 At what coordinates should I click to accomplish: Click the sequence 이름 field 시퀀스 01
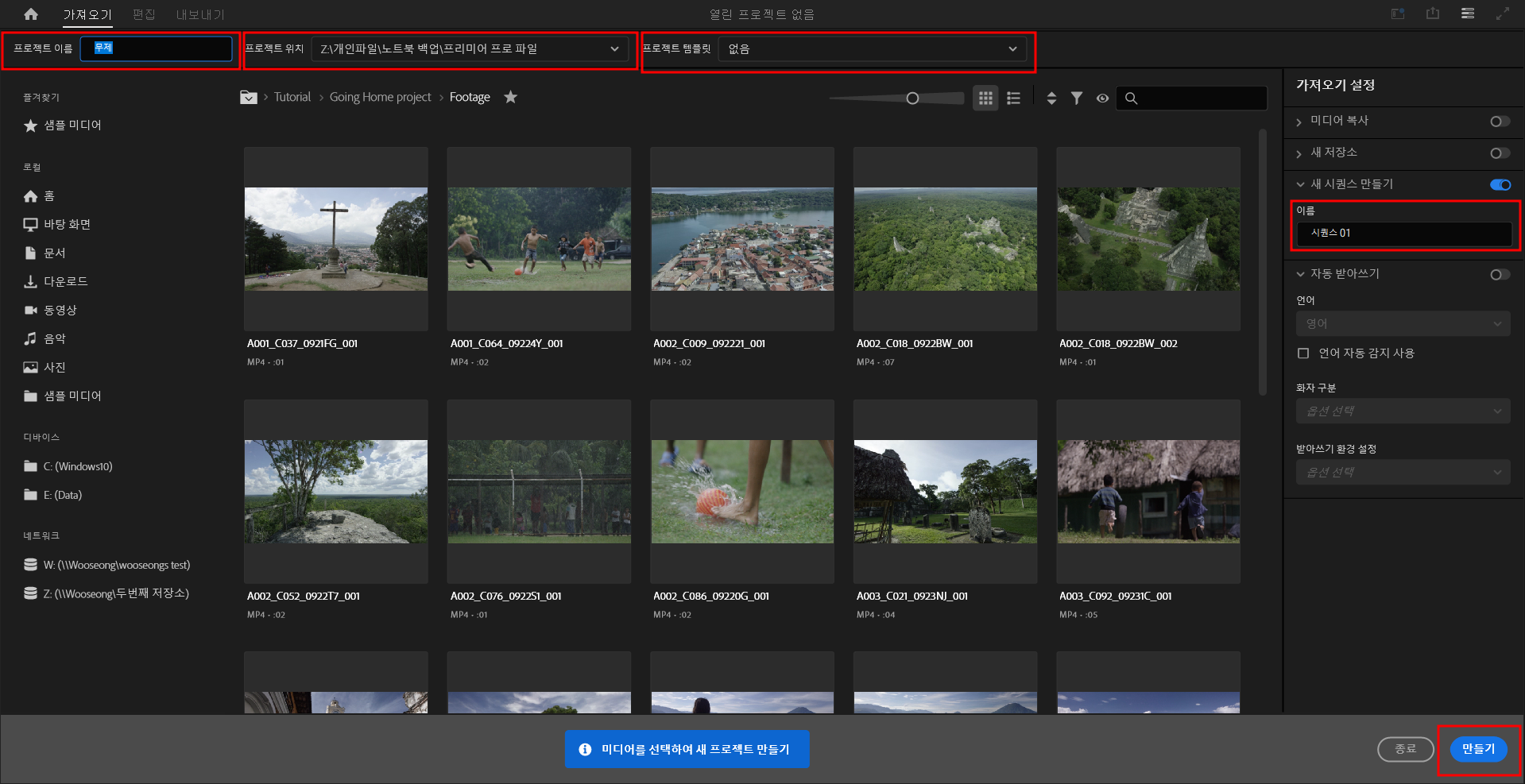1404,233
